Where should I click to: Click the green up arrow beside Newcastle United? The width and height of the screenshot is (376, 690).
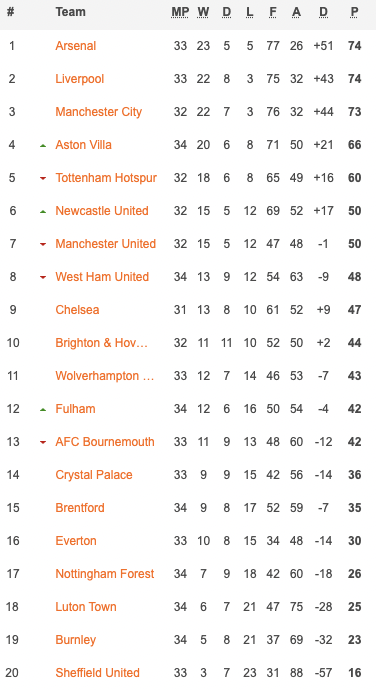click(43, 211)
